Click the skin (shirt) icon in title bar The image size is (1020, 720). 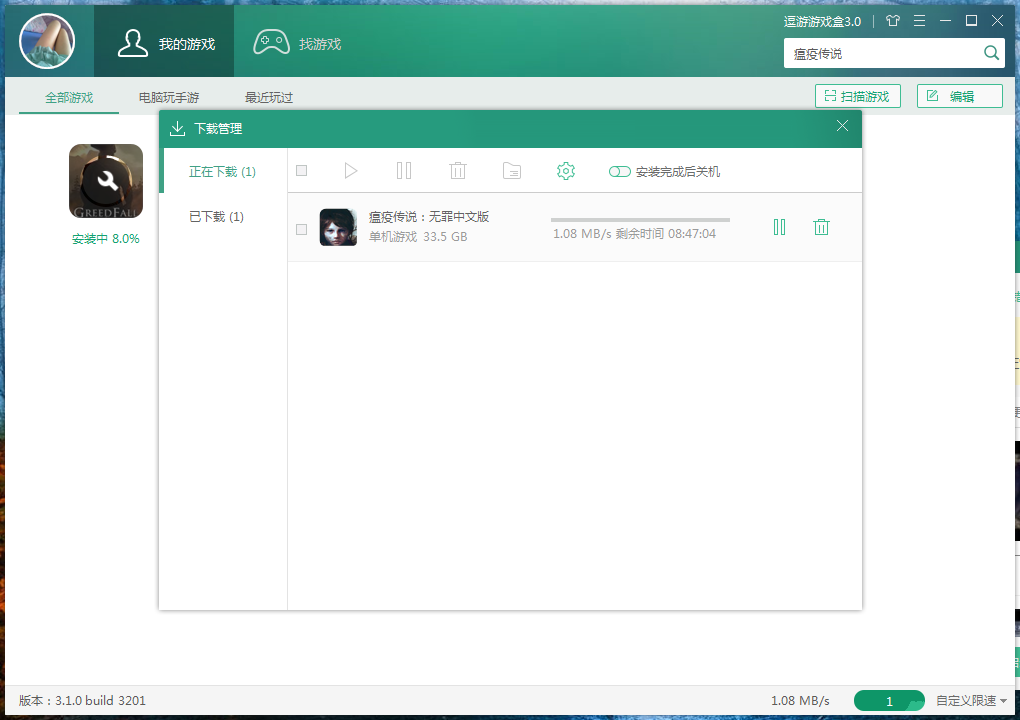(x=892, y=21)
